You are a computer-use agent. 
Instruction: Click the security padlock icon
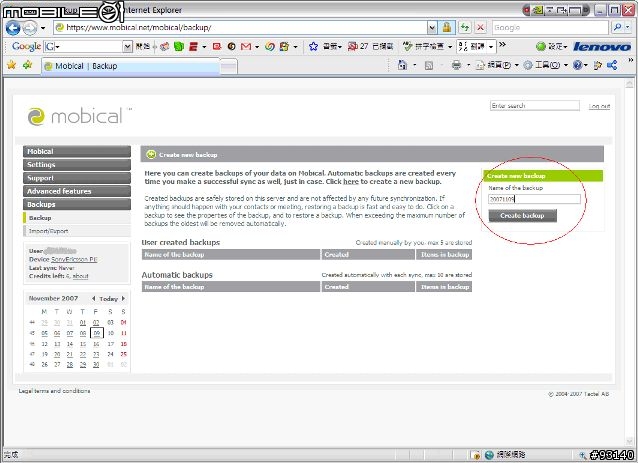446,28
